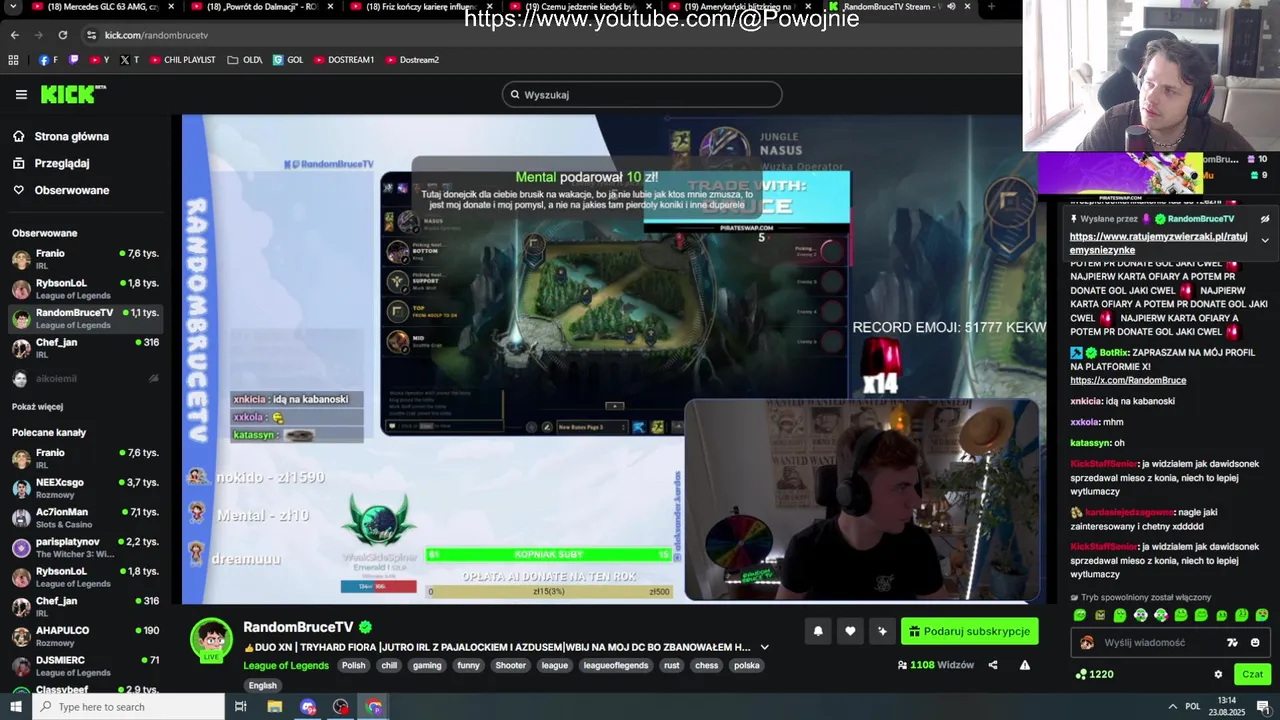Viewport: 1280px width, 720px height.
Task: Report stream with warning triangle icon
Action: coord(1025,665)
